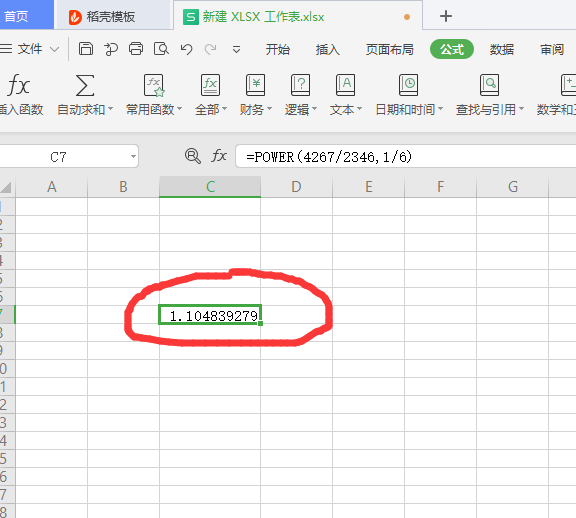The image size is (576, 518).
Task: Expand the 文件 menu chevron
Action: point(54,49)
